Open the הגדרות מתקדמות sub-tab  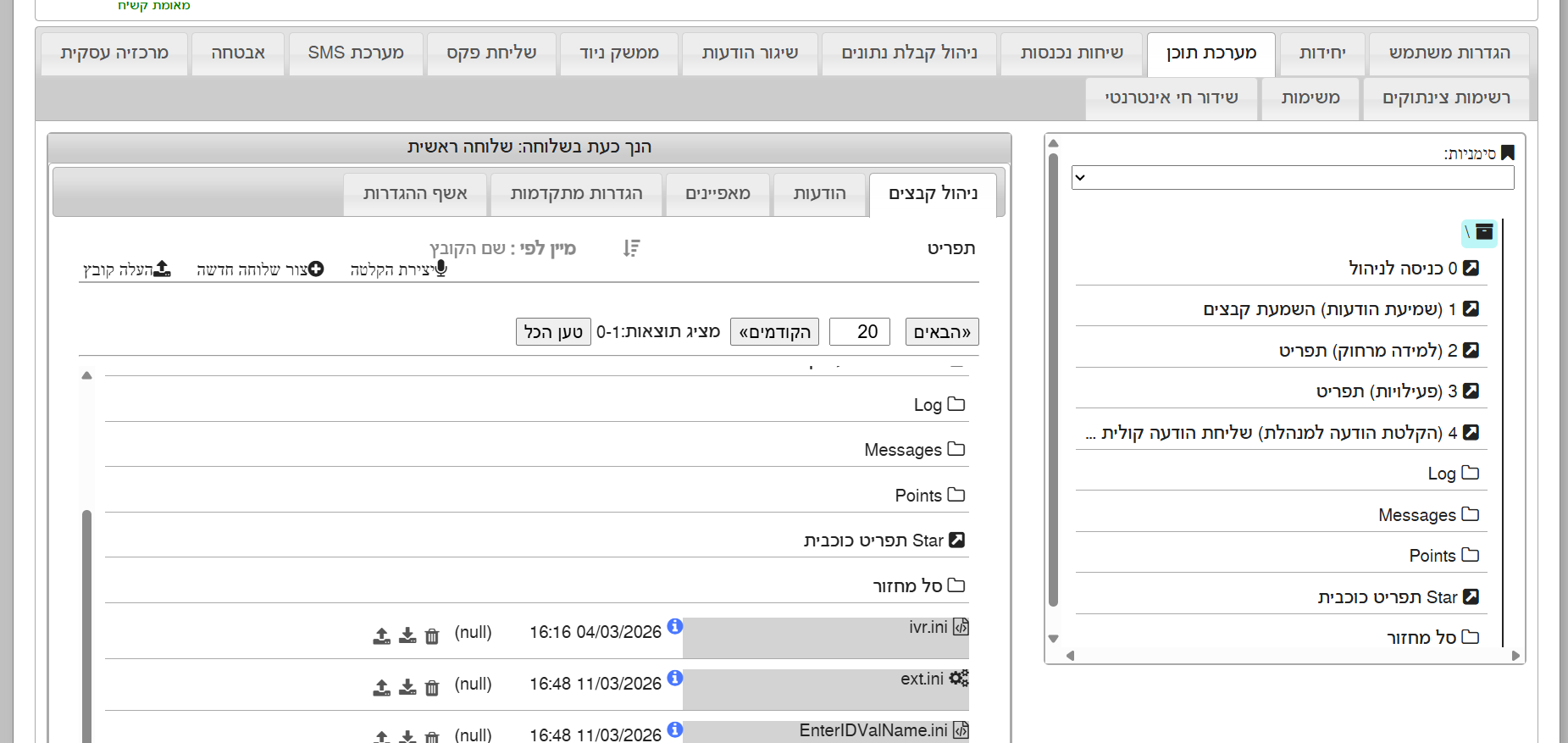point(576,194)
